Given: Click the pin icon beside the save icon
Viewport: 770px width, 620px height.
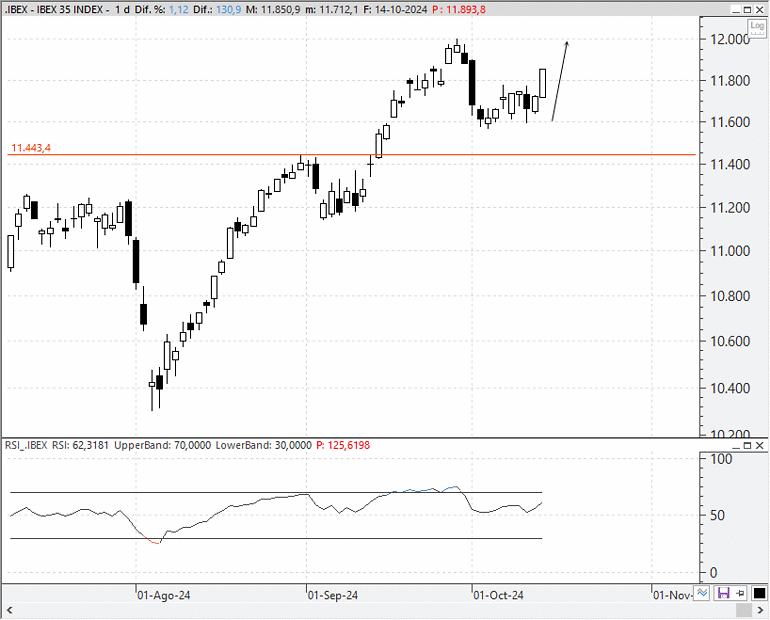Looking at the screenshot, I should click(x=740, y=593).
